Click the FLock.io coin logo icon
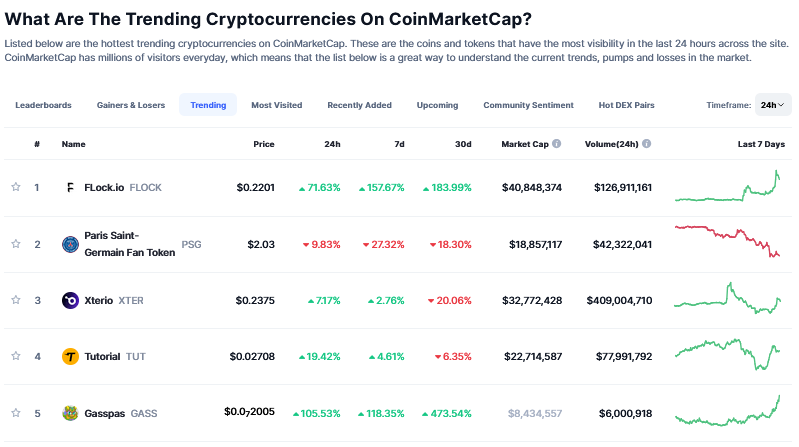Screen dimensions: 799x447 pos(70,188)
